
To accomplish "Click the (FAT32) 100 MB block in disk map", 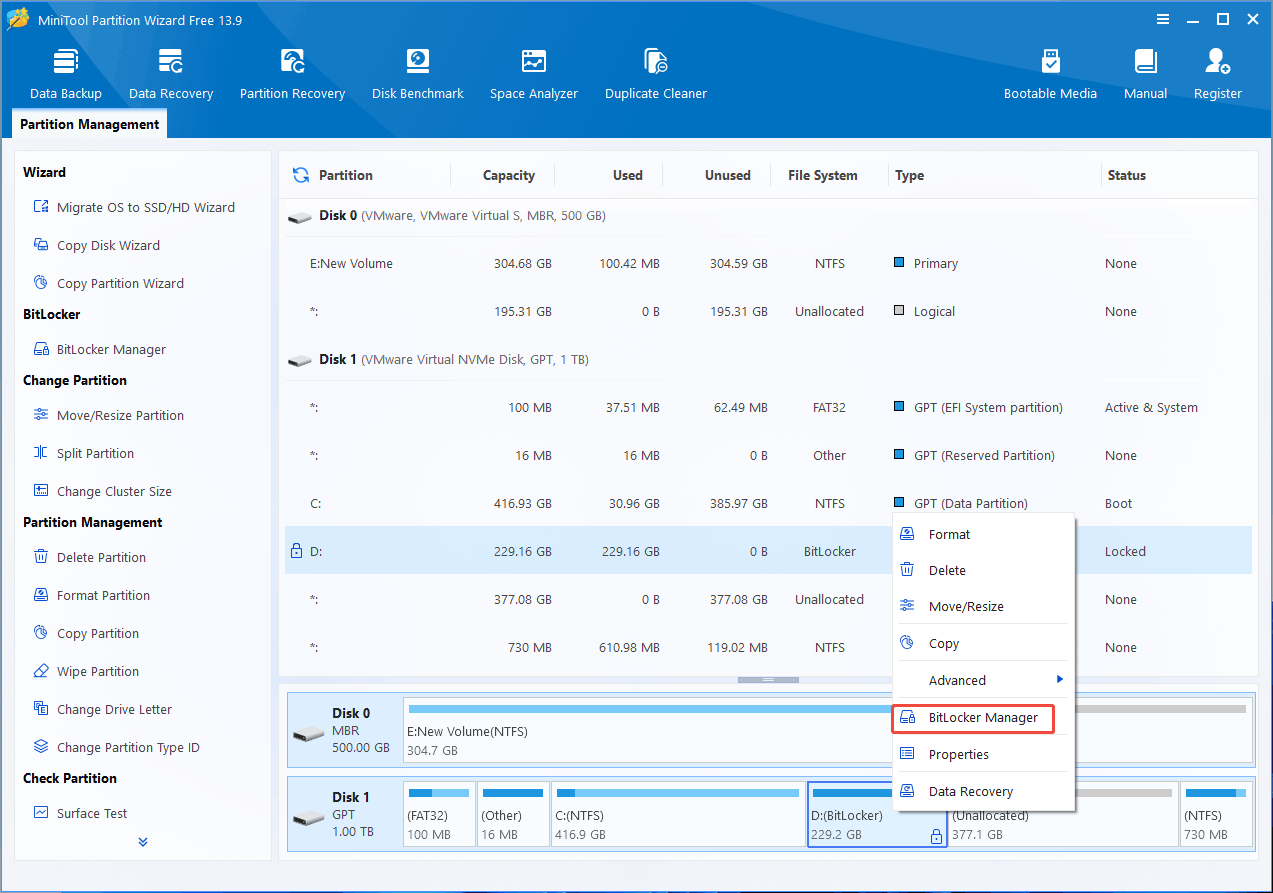I will (439, 814).
